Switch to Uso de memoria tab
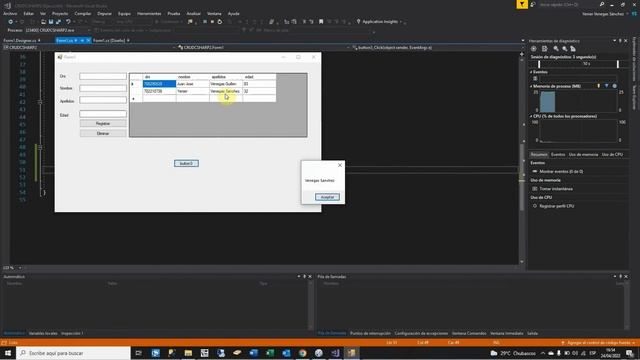The image size is (640, 360). pos(583,155)
